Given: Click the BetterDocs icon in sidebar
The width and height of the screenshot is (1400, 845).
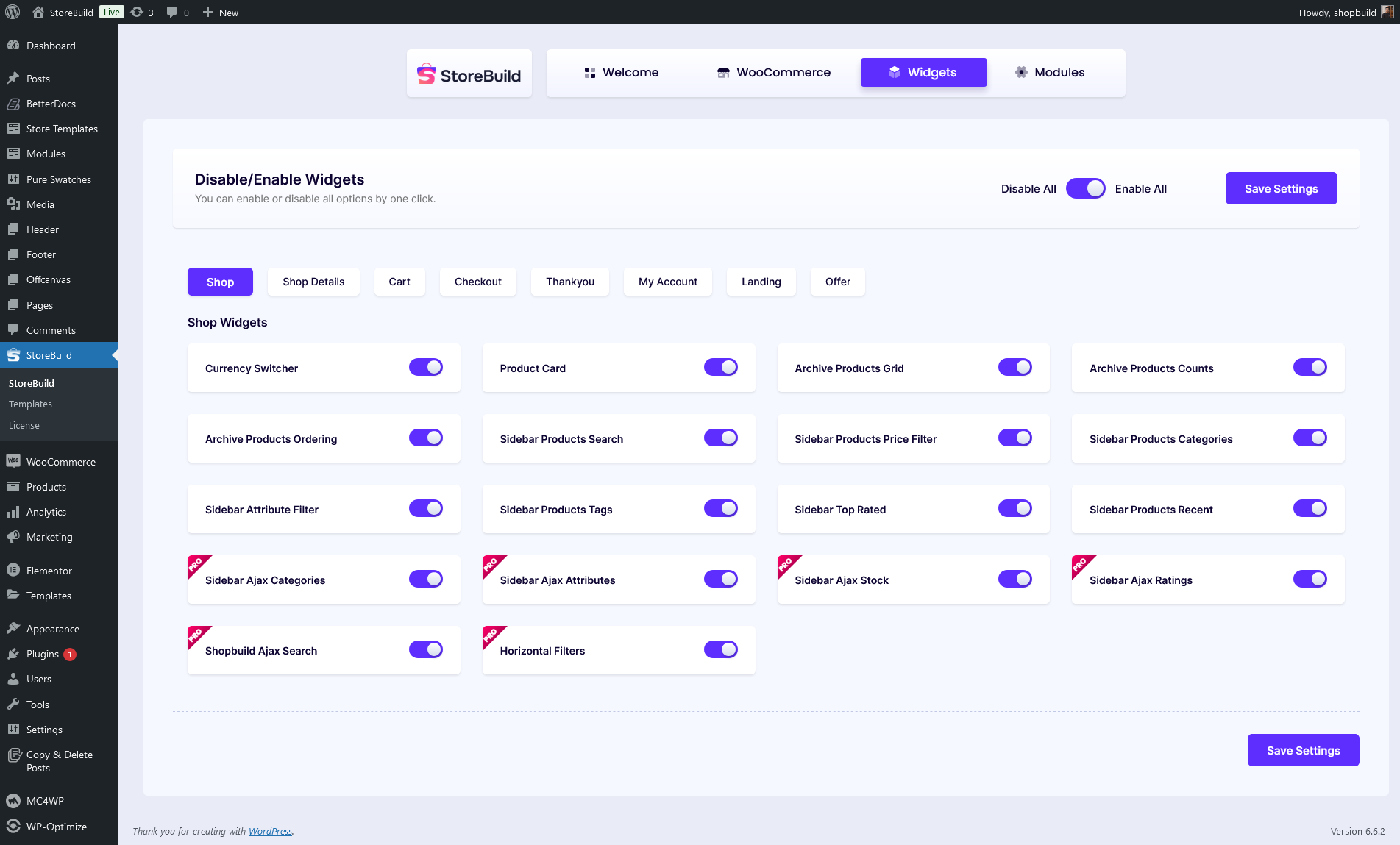Looking at the screenshot, I should pyautogui.click(x=13, y=104).
